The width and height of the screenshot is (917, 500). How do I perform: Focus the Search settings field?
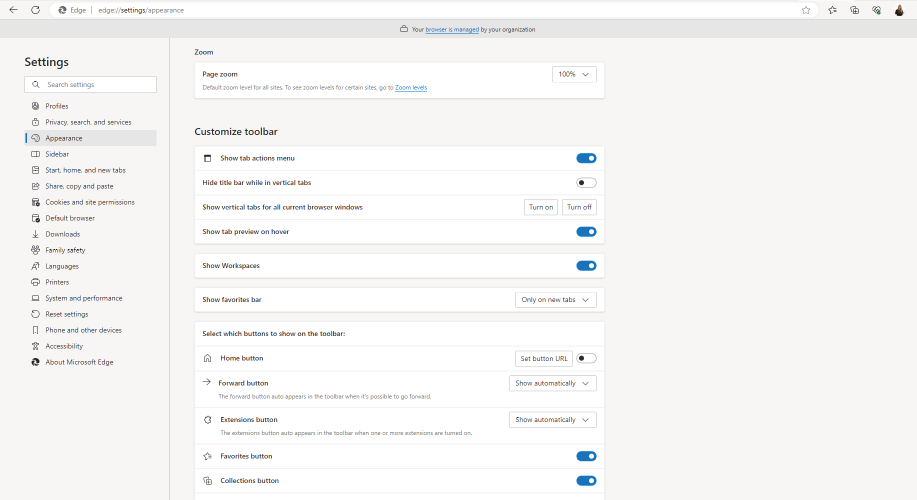pos(91,84)
